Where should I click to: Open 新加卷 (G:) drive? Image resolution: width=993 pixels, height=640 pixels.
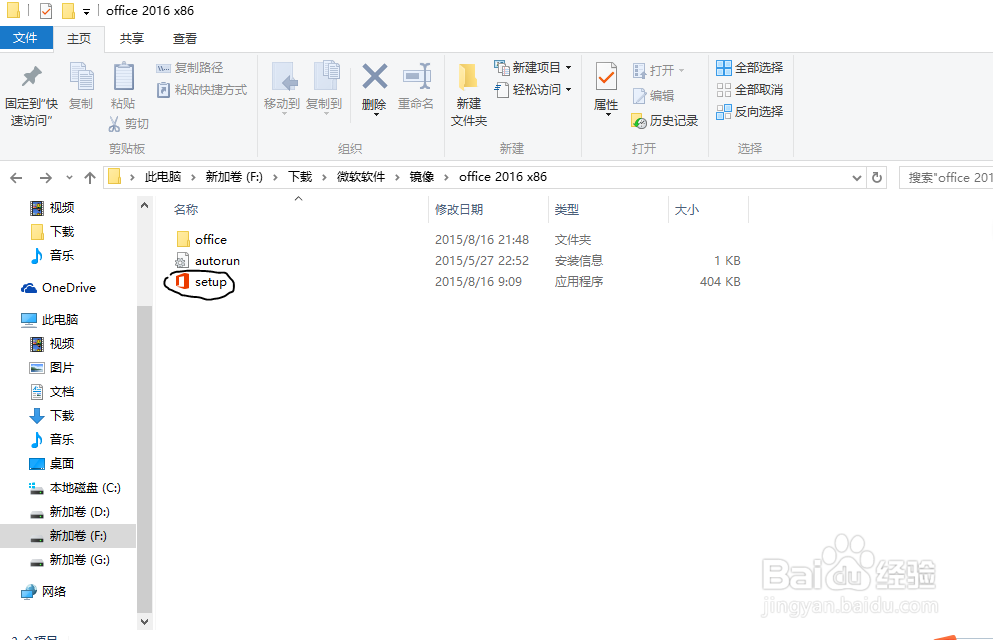click(x=70, y=560)
